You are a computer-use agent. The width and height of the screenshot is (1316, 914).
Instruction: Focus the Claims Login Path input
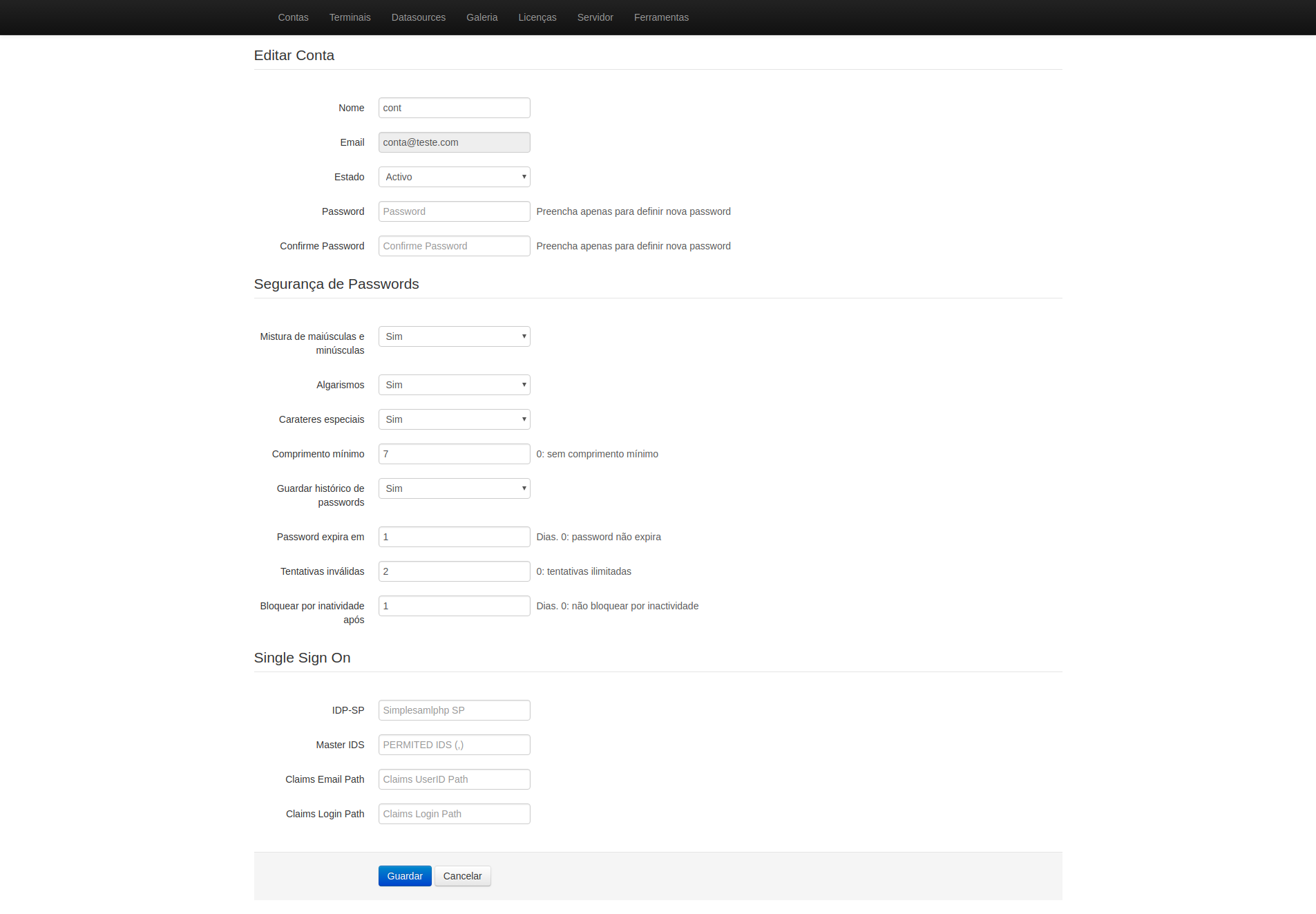tap(454, 814)
